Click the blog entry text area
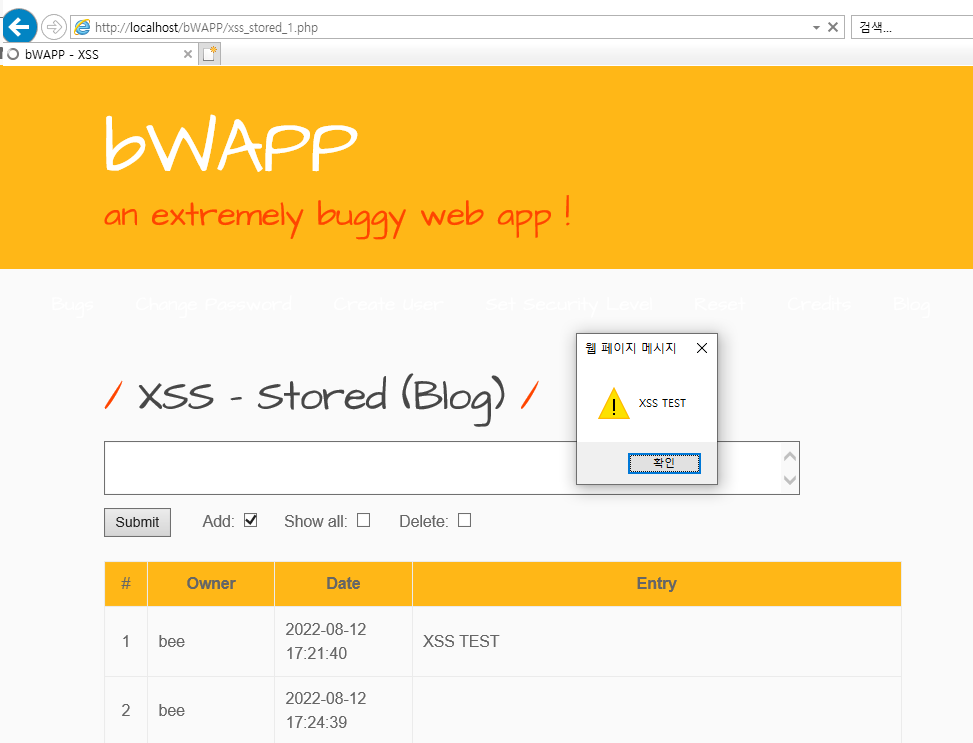Screen dimensions: 973x743 pos(452,468)
